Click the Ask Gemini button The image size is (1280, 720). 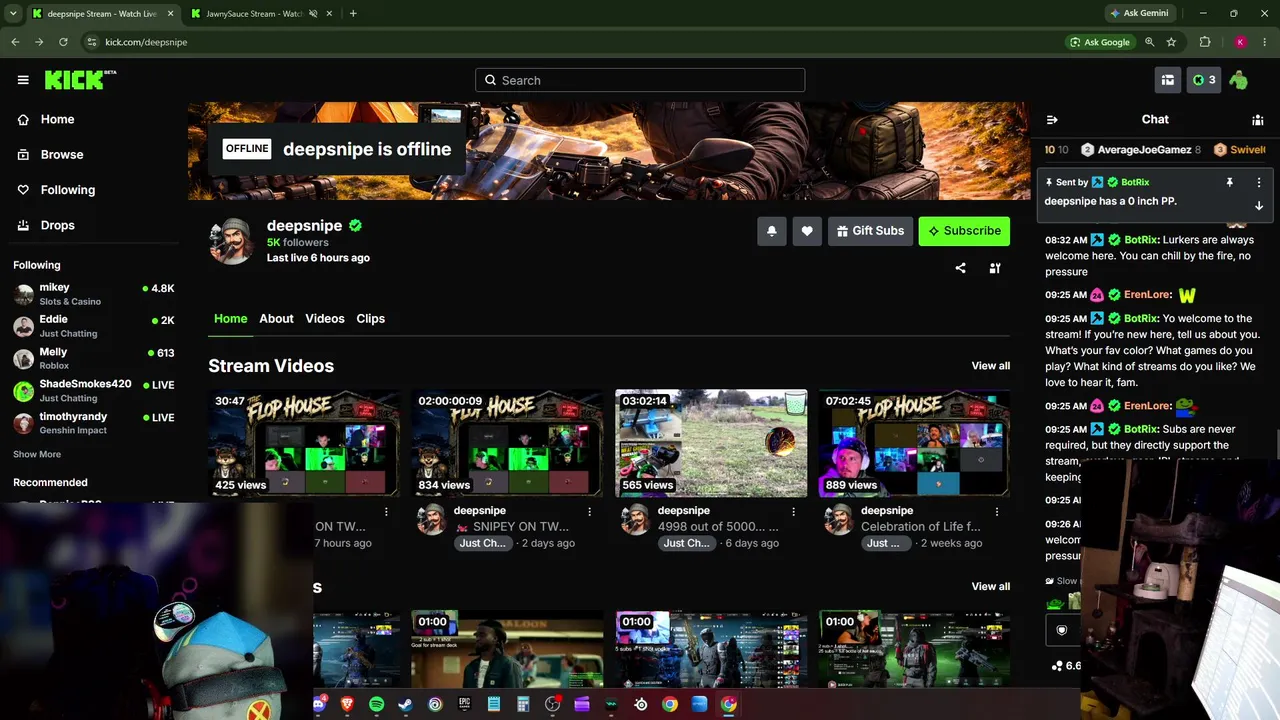(x=1138, y=13)
